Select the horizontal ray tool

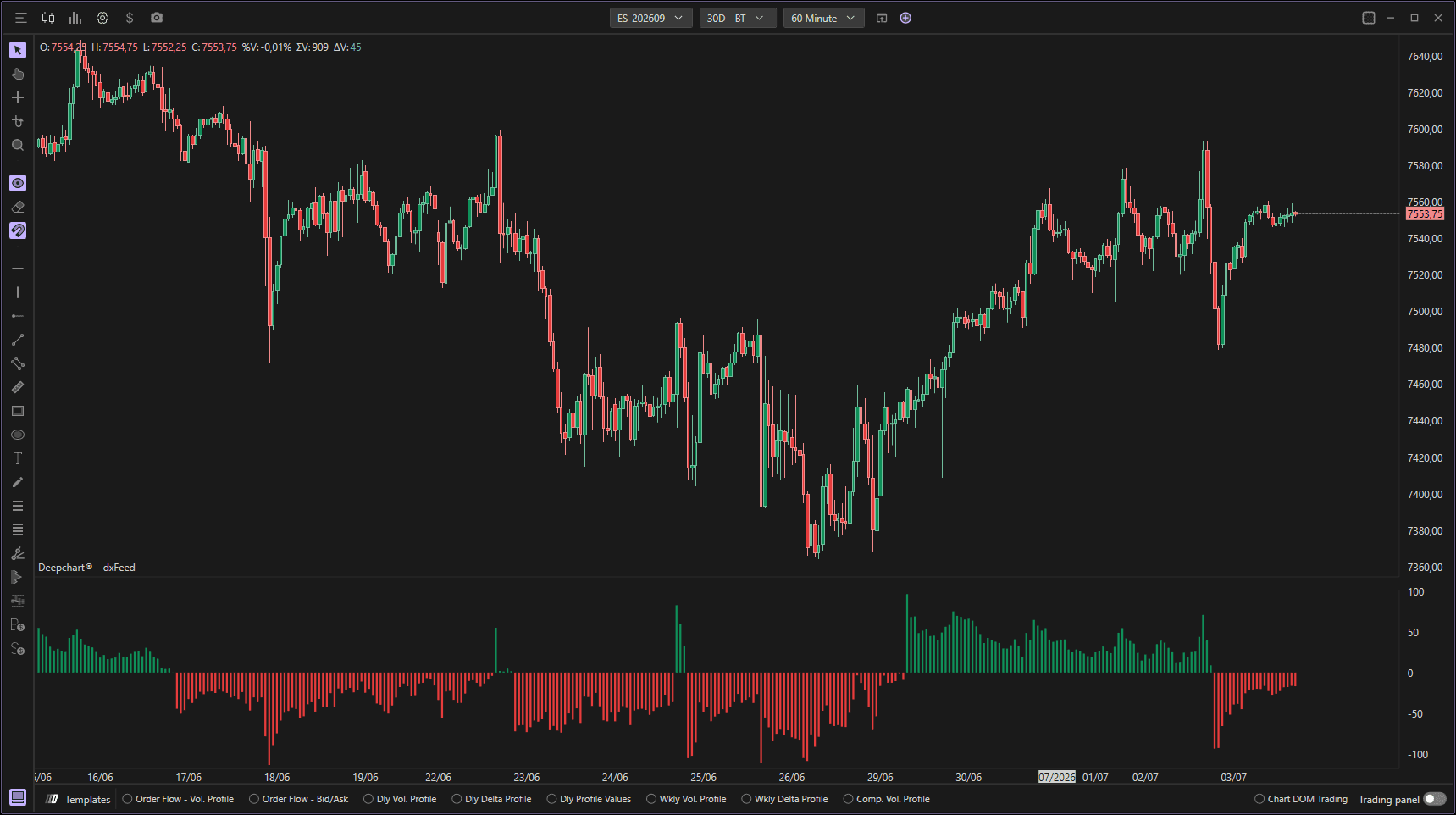pos(18,316)
